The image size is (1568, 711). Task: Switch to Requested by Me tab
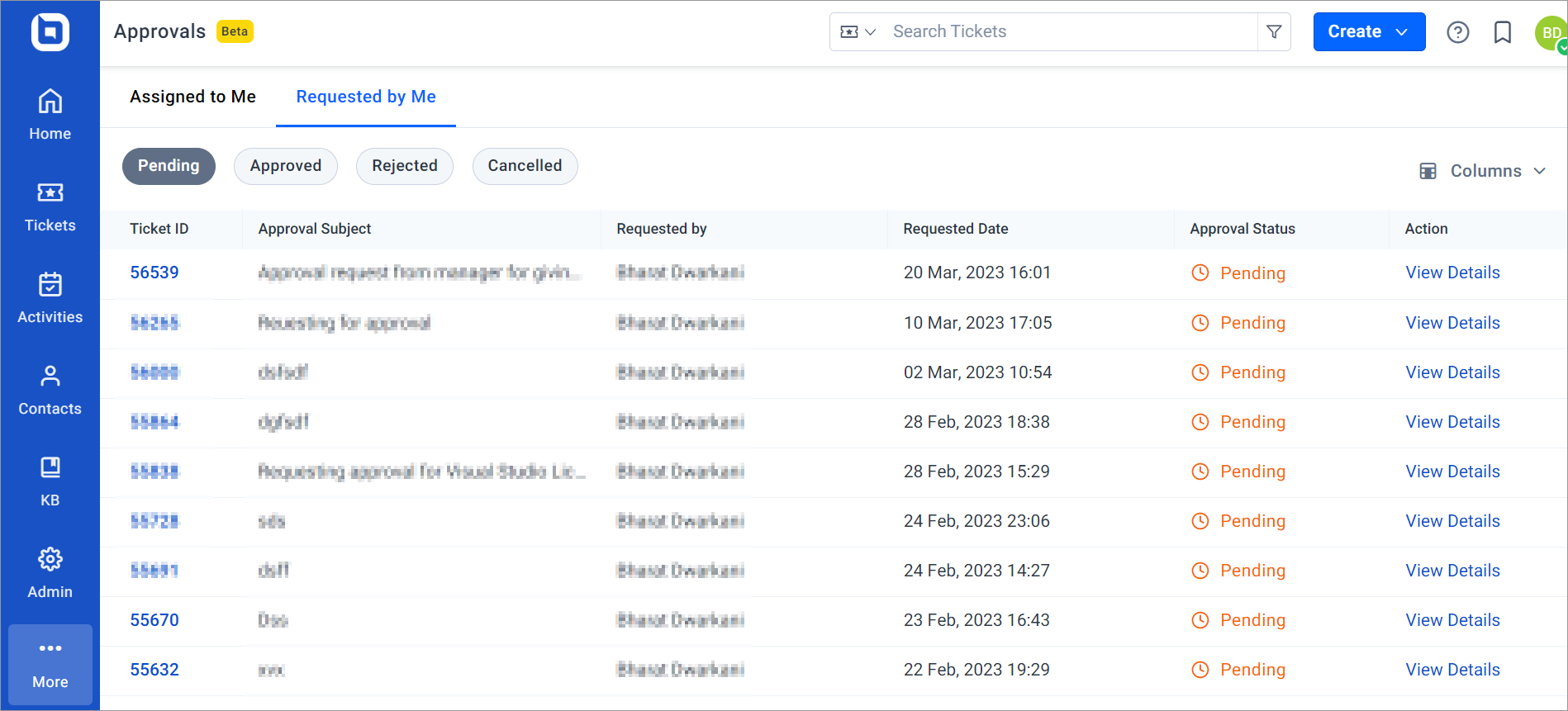click(x=366, y=97)
